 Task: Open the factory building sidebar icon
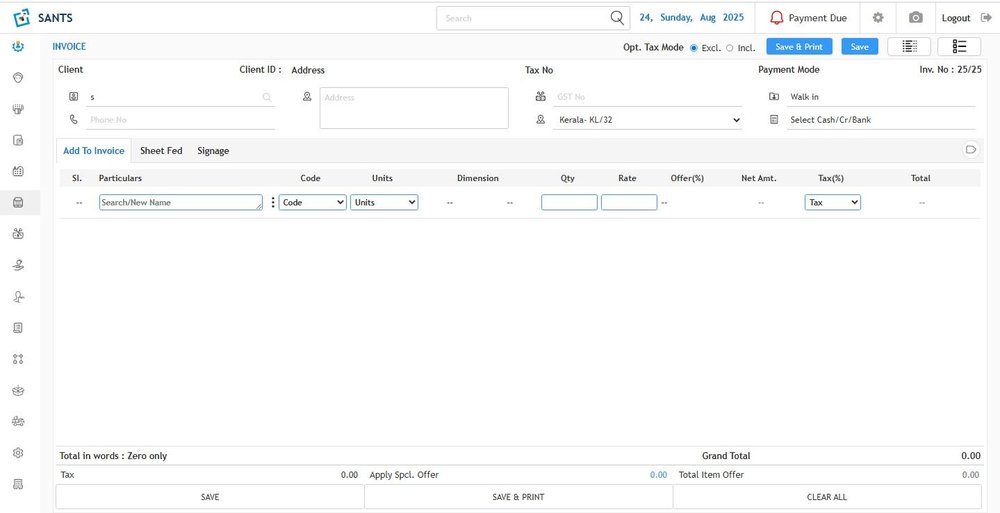(x=18, y=171)
